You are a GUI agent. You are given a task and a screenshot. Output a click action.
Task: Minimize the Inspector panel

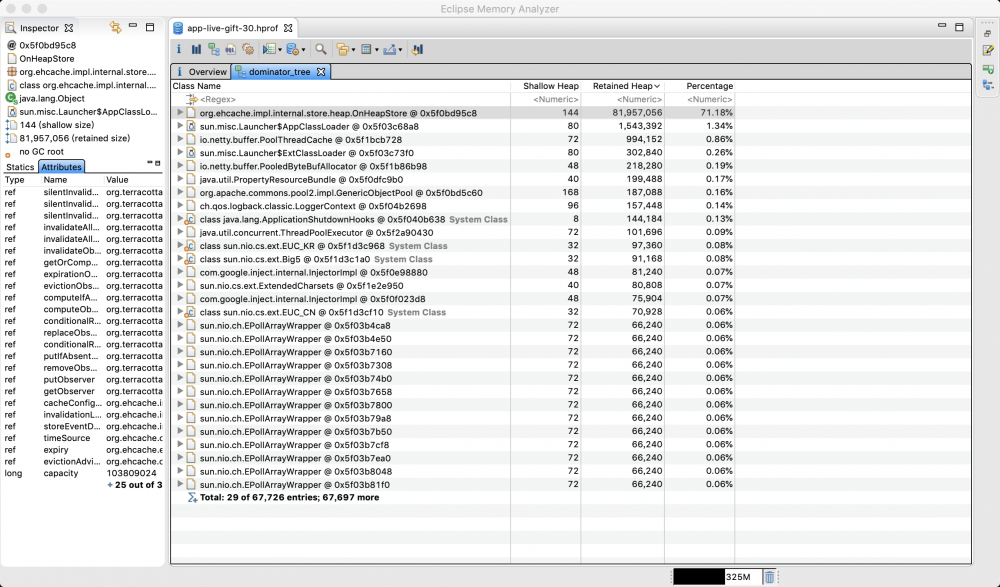click(x=133, y=26)
